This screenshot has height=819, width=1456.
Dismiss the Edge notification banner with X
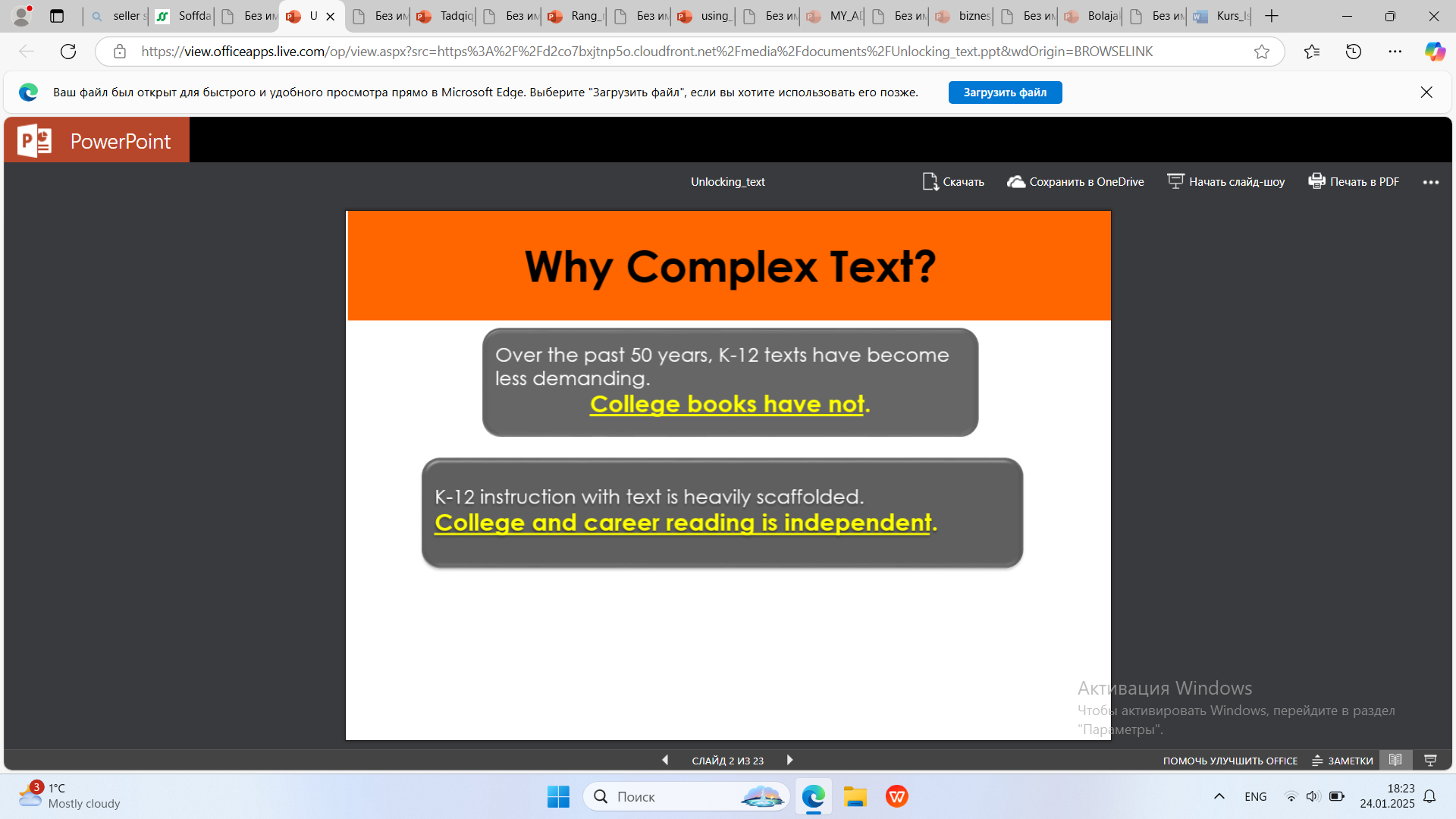point(1426,92)
